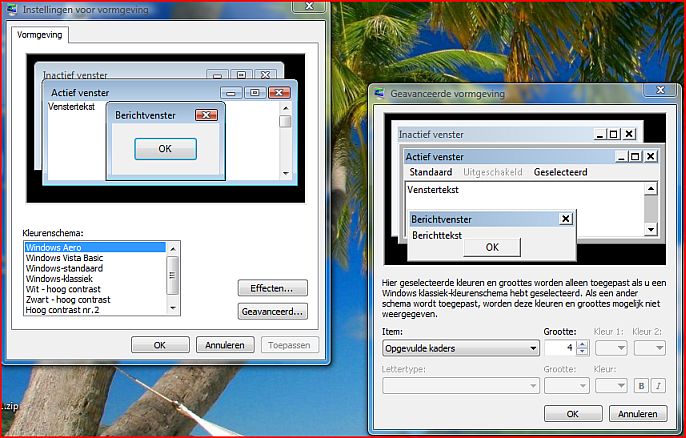Viewport: 686px width, 438px height.
Task: Click the Grootte value field showing 4
Action: (x=560, y=348)
